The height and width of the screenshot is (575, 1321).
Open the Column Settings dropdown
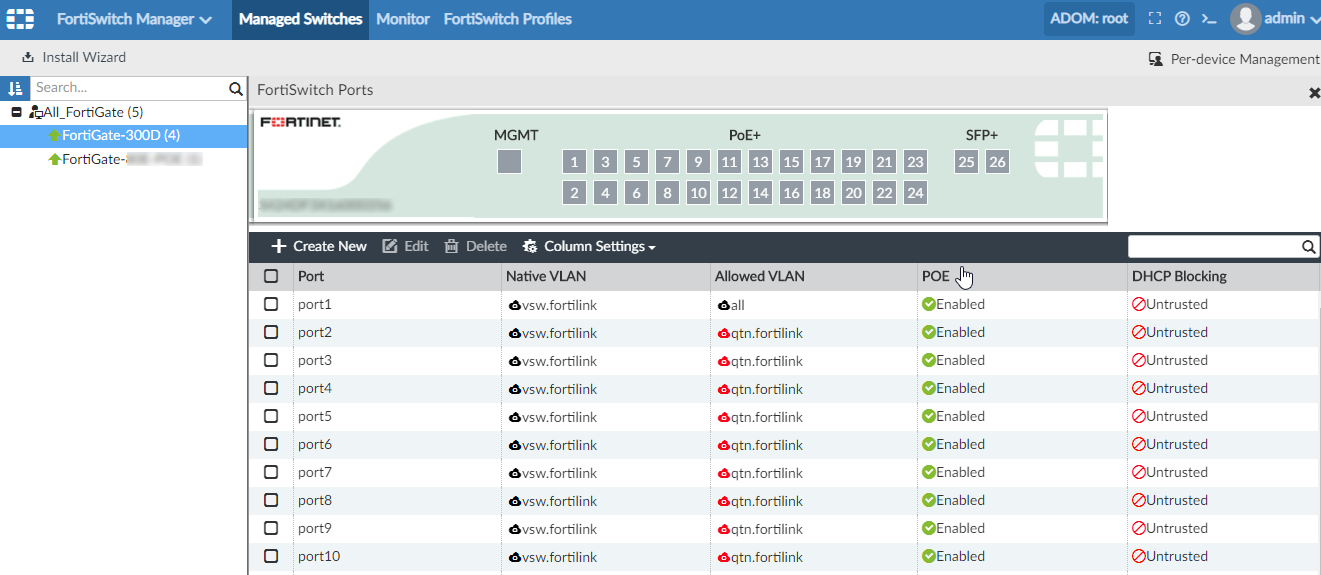click(589, 246)
